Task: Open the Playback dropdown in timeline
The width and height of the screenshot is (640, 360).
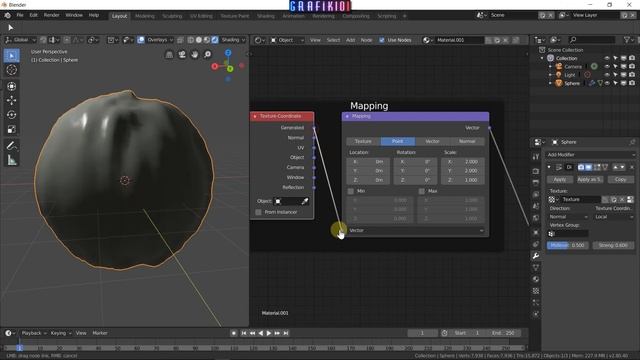Action: (33, 333)
